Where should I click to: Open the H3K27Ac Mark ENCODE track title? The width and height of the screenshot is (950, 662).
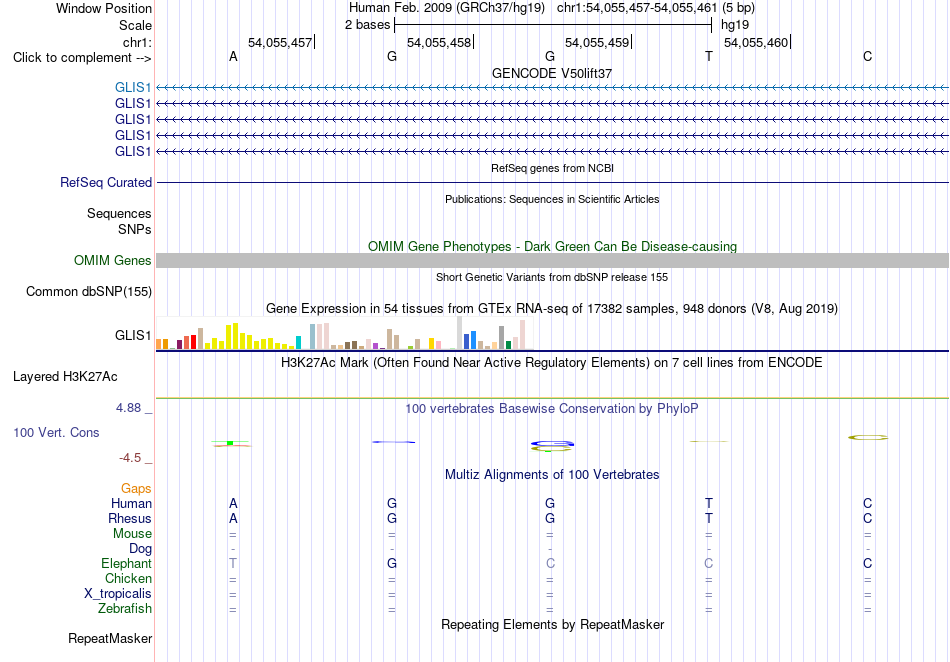(552, 363)
